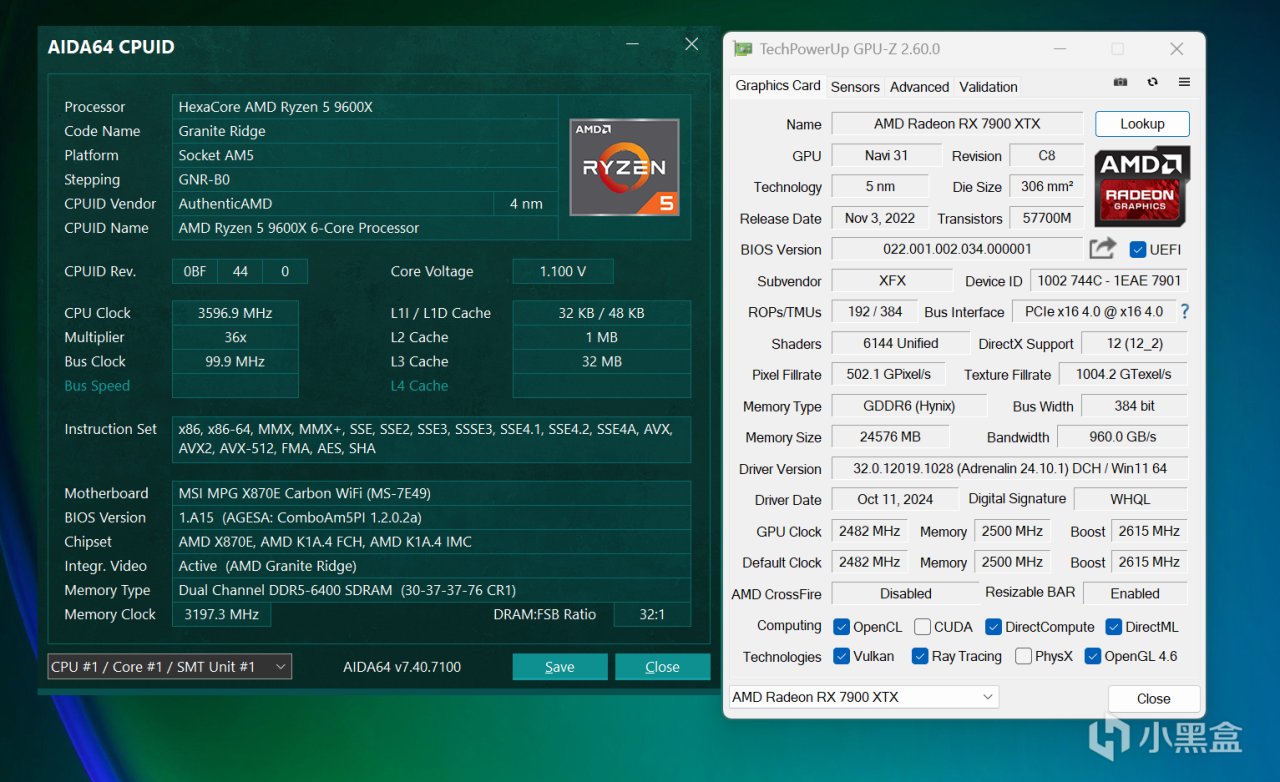The image size is (1280, 782).
Task: Click the Memory Size 24576 MB field
Action: [889, 437]
